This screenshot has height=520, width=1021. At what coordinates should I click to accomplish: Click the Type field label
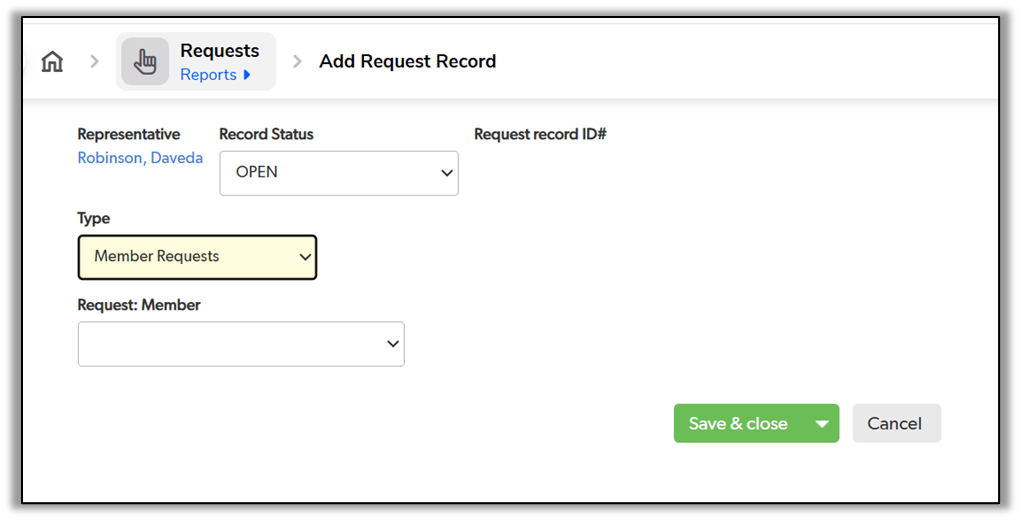coord(94,218)
